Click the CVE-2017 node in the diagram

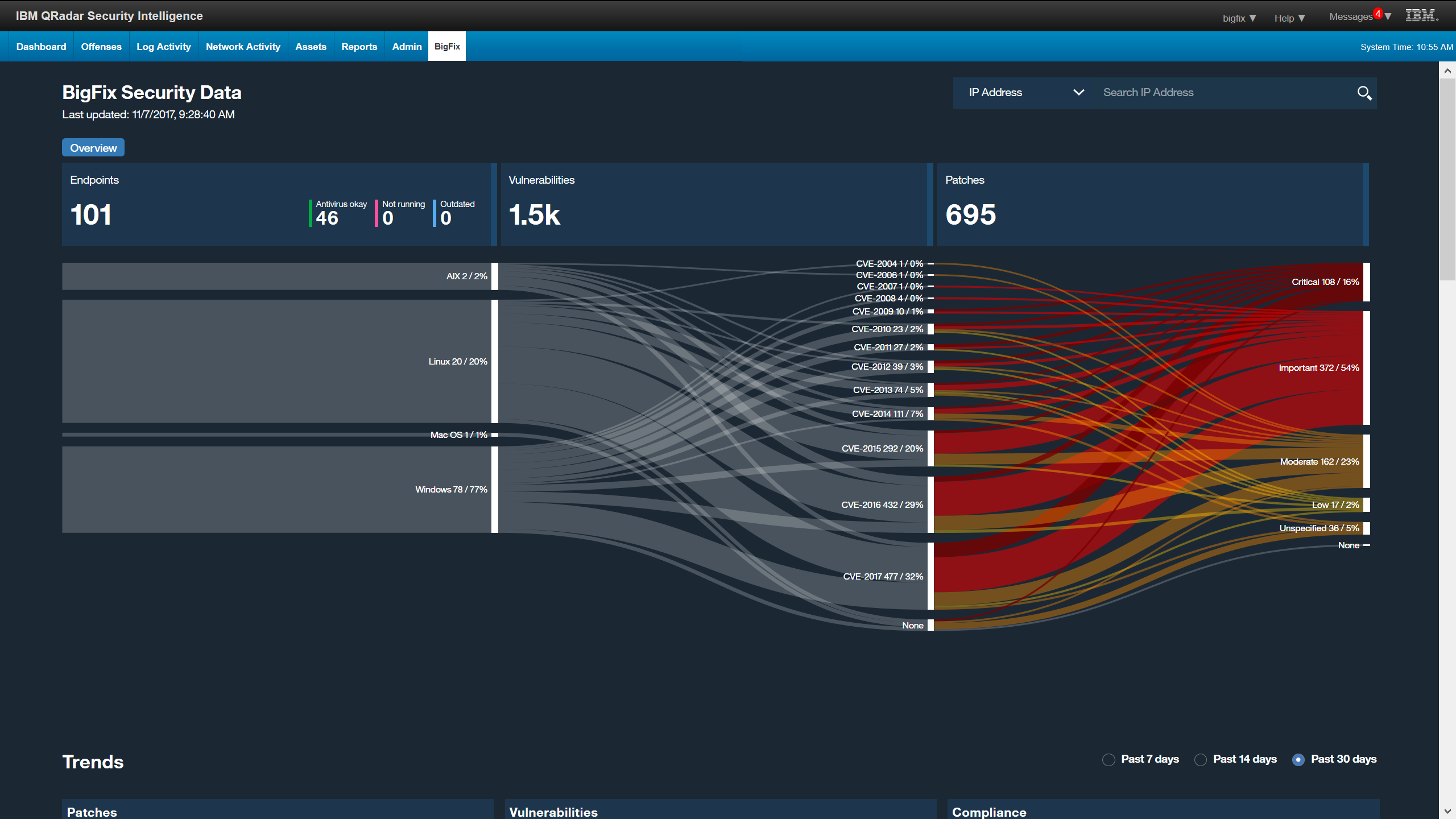[931, 576]
